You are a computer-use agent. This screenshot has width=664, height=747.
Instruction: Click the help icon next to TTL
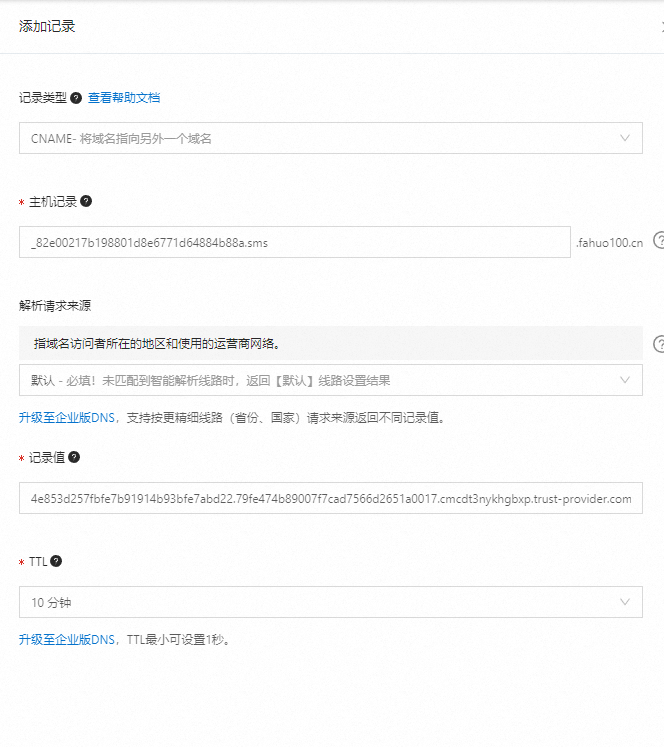coord(56,561)
